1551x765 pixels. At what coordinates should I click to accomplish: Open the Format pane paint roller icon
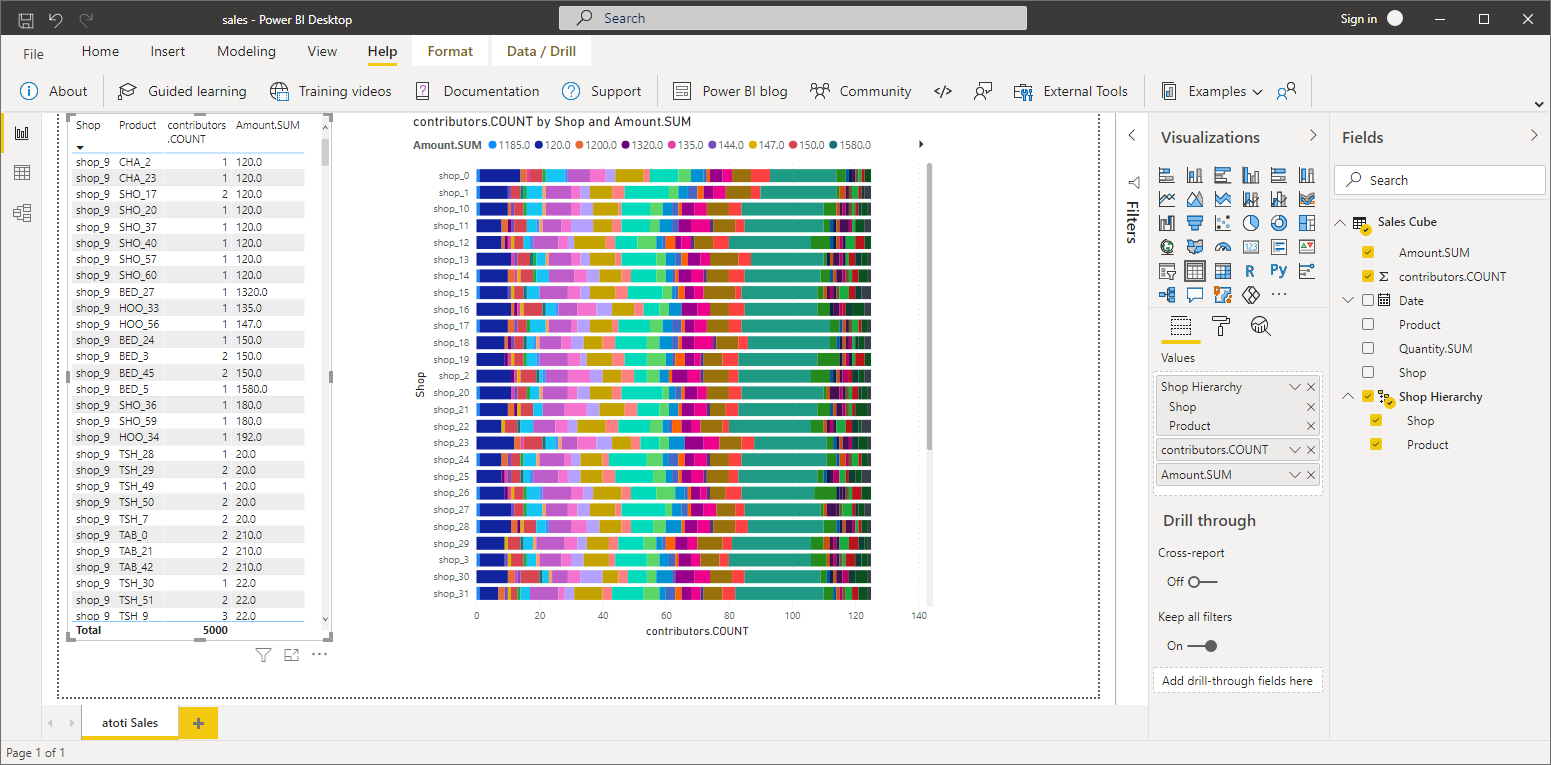click(1220, 326)
